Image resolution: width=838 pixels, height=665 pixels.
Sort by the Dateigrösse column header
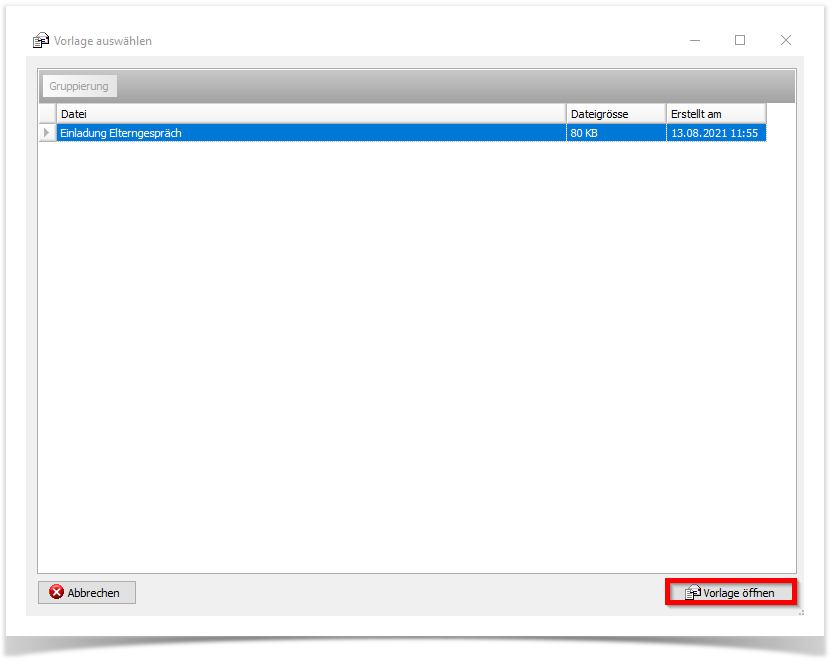tap(616, 114)
